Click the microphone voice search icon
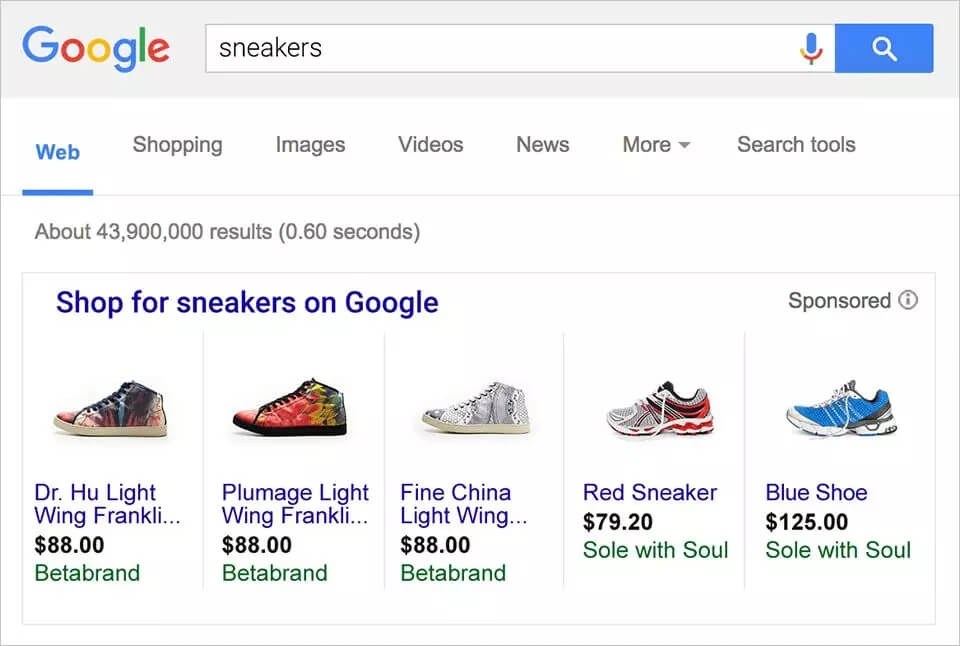Screen dimensions: 960x646 tap(811, 48)
